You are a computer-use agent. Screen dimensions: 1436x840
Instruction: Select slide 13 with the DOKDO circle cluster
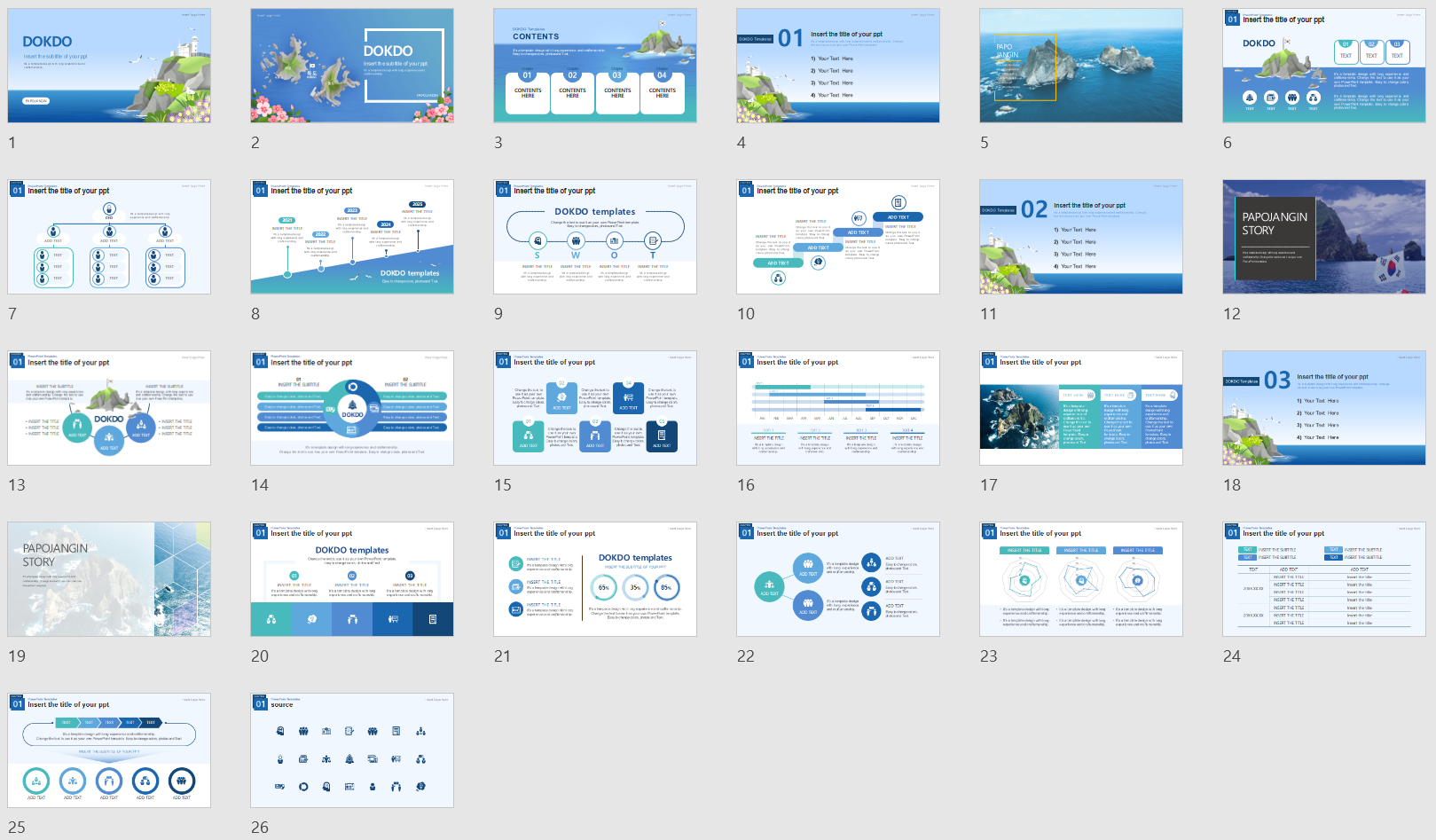tap(109, 408)
